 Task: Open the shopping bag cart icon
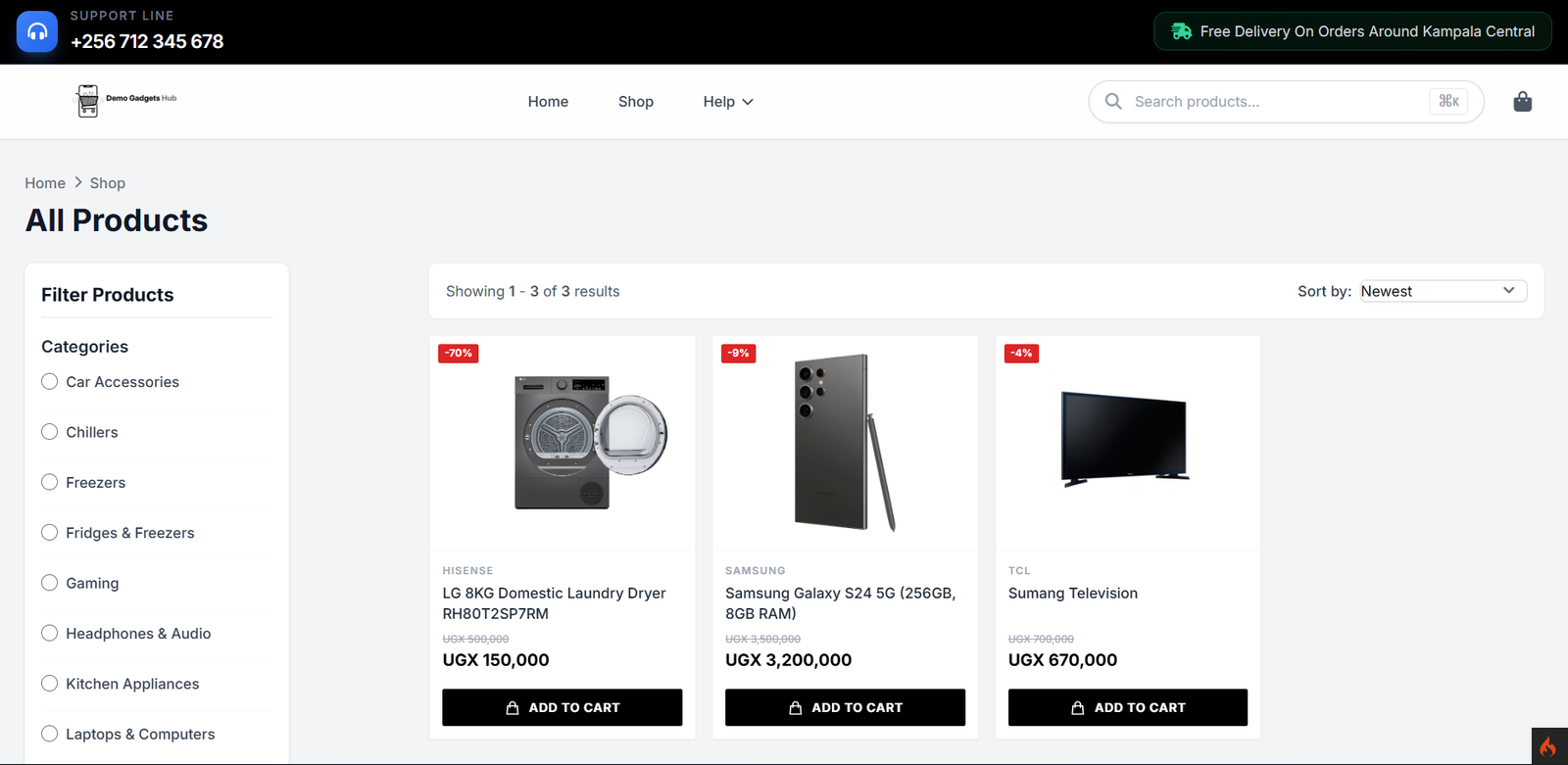pyautogui.click(x=1522, y=101)
